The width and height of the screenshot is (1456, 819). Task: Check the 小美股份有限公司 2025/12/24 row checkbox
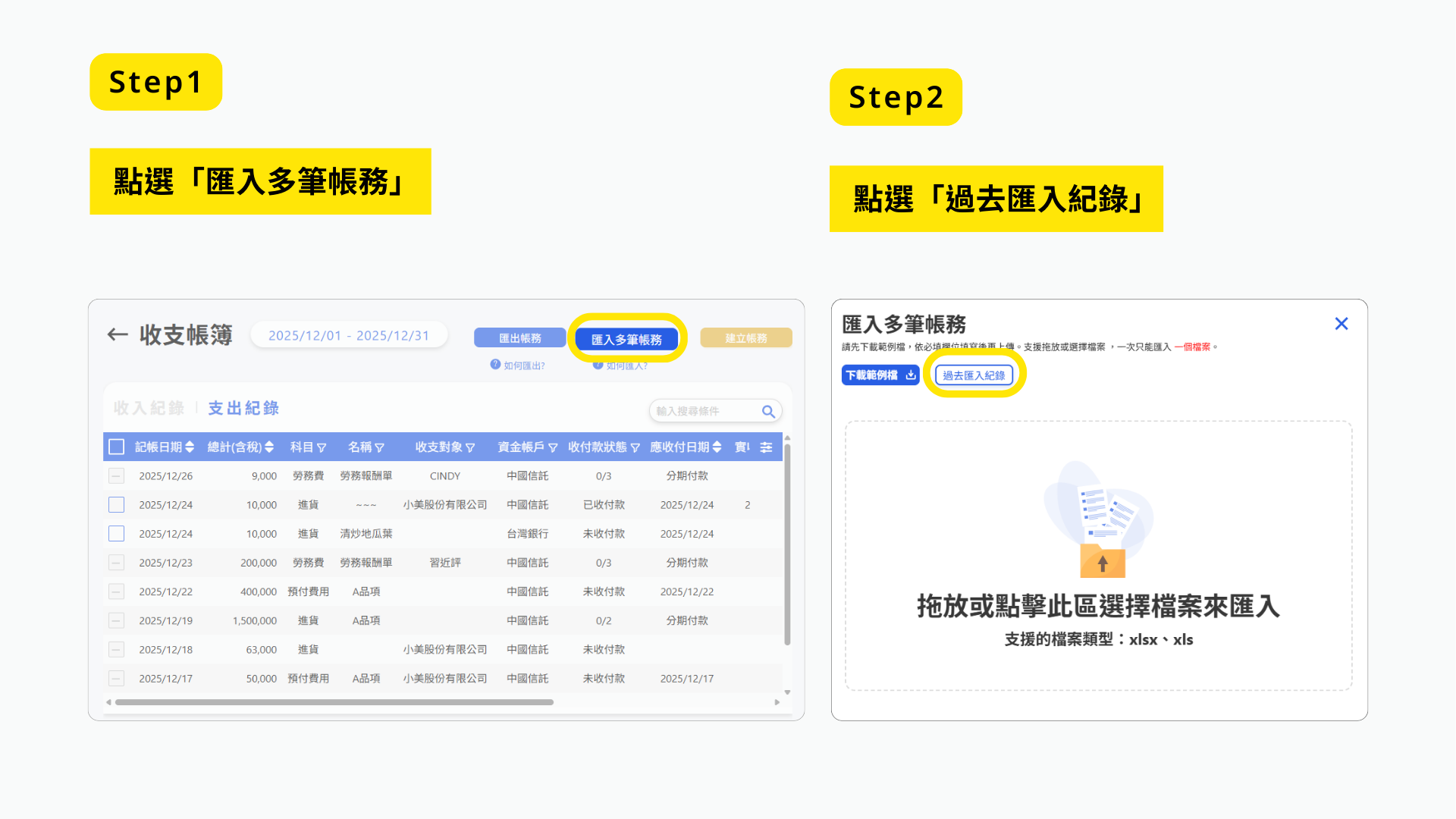(116, 505)
